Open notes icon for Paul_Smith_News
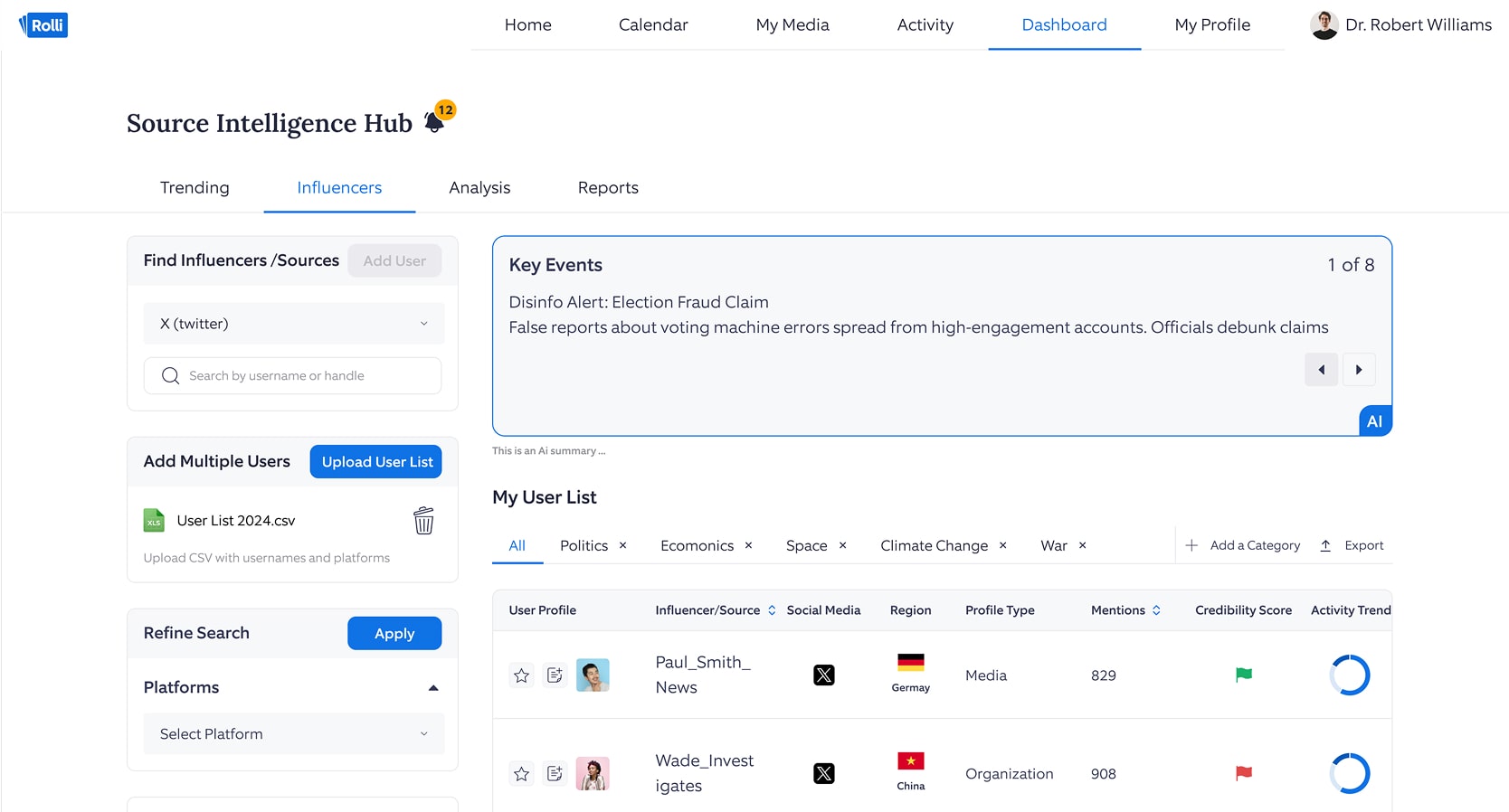 (x=555, y=675)
